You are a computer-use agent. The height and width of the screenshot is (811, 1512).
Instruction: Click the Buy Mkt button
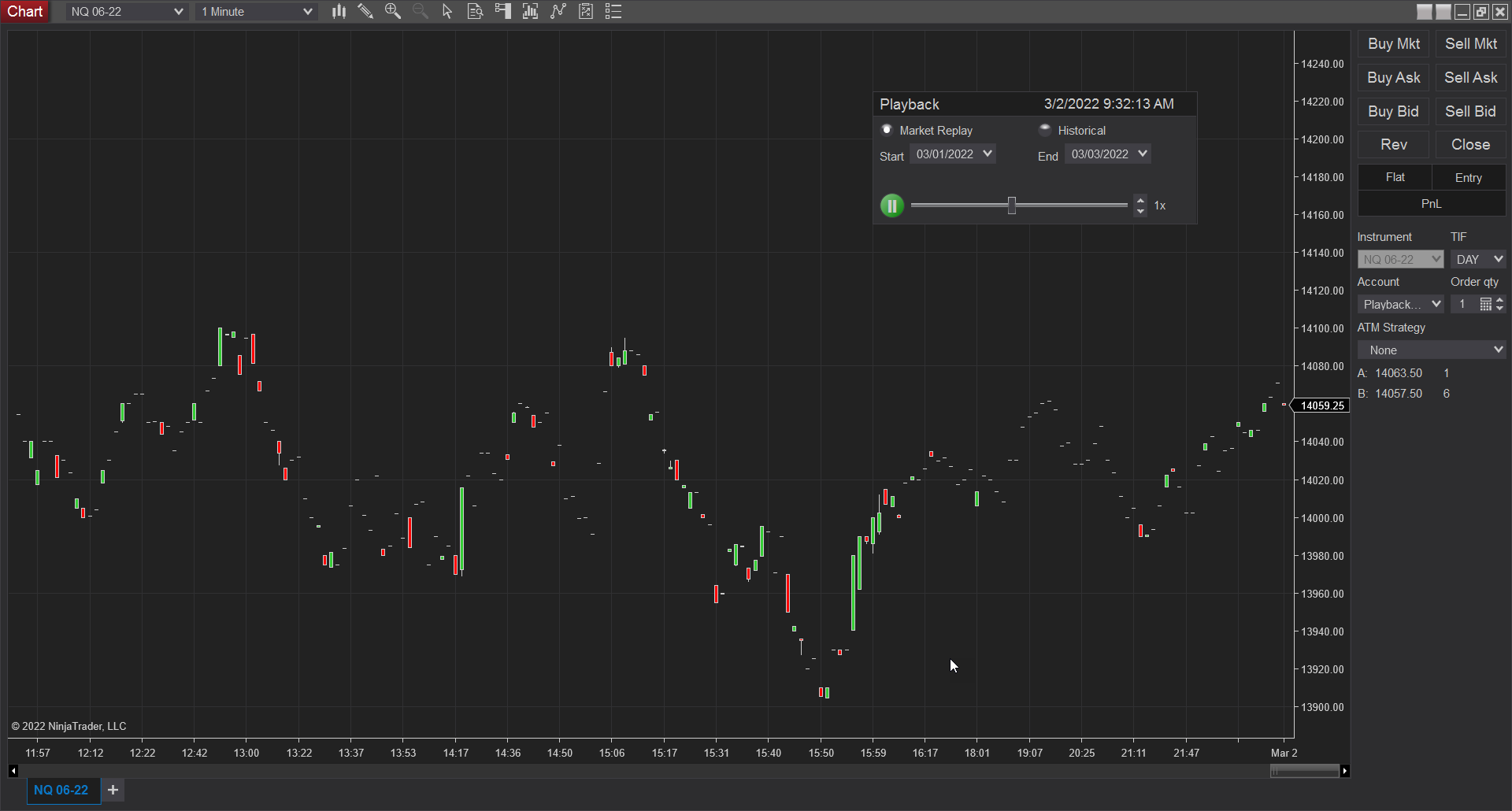1394,44
